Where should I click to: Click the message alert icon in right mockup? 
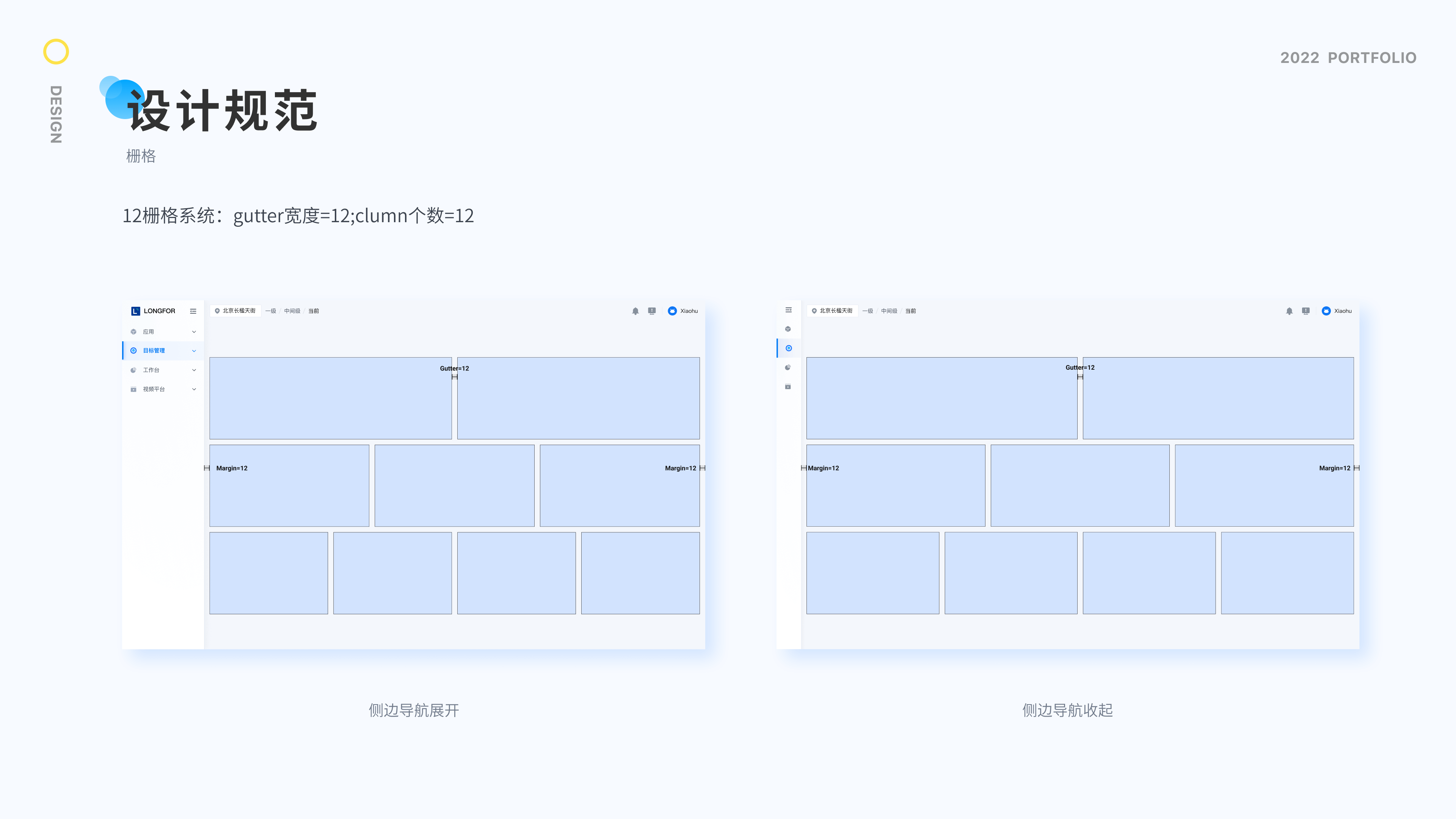pyautogui.click(x=1305, y=311)
